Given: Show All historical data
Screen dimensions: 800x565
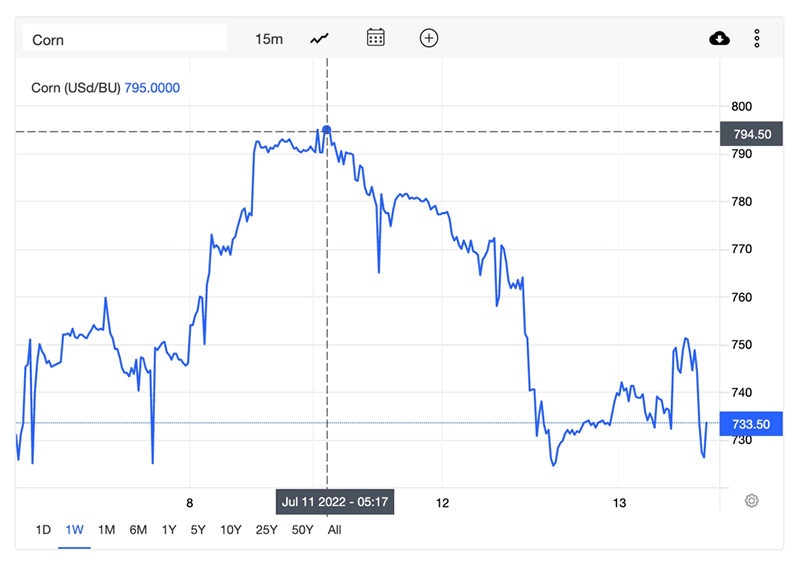Looking at the screenshot, I should [x=334, y=530].
